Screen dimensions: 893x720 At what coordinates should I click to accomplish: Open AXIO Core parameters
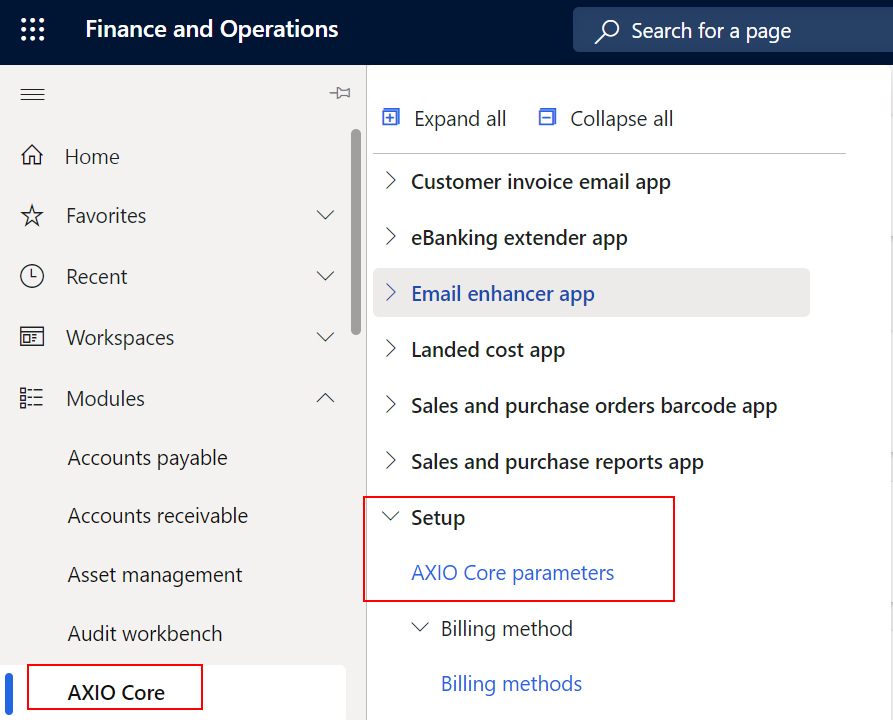[512, 572]
